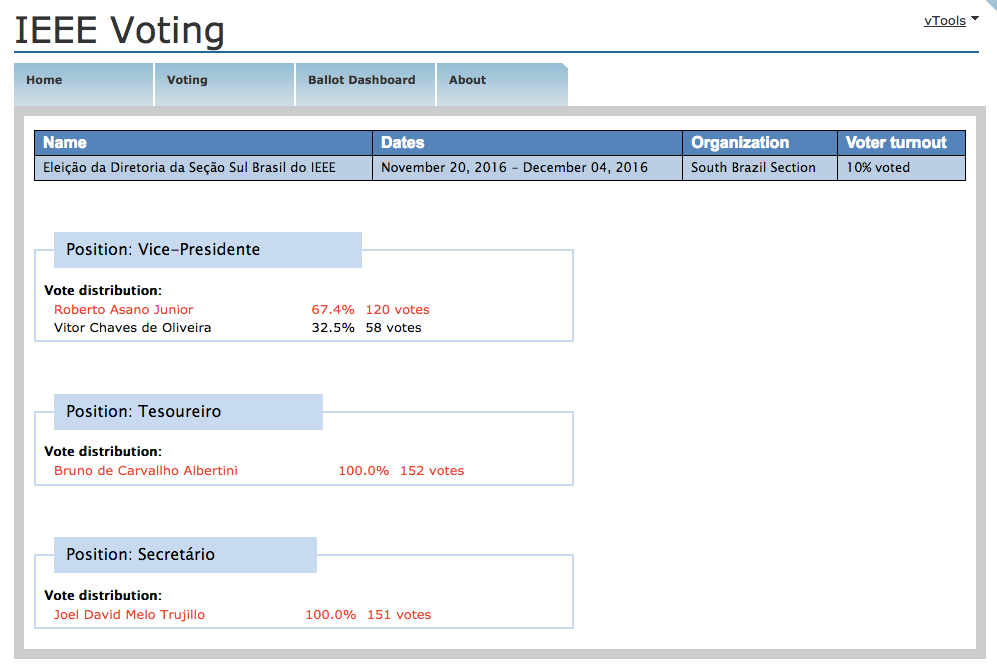Click the Organization column header
997x668 pixels.
click(740, 143)
